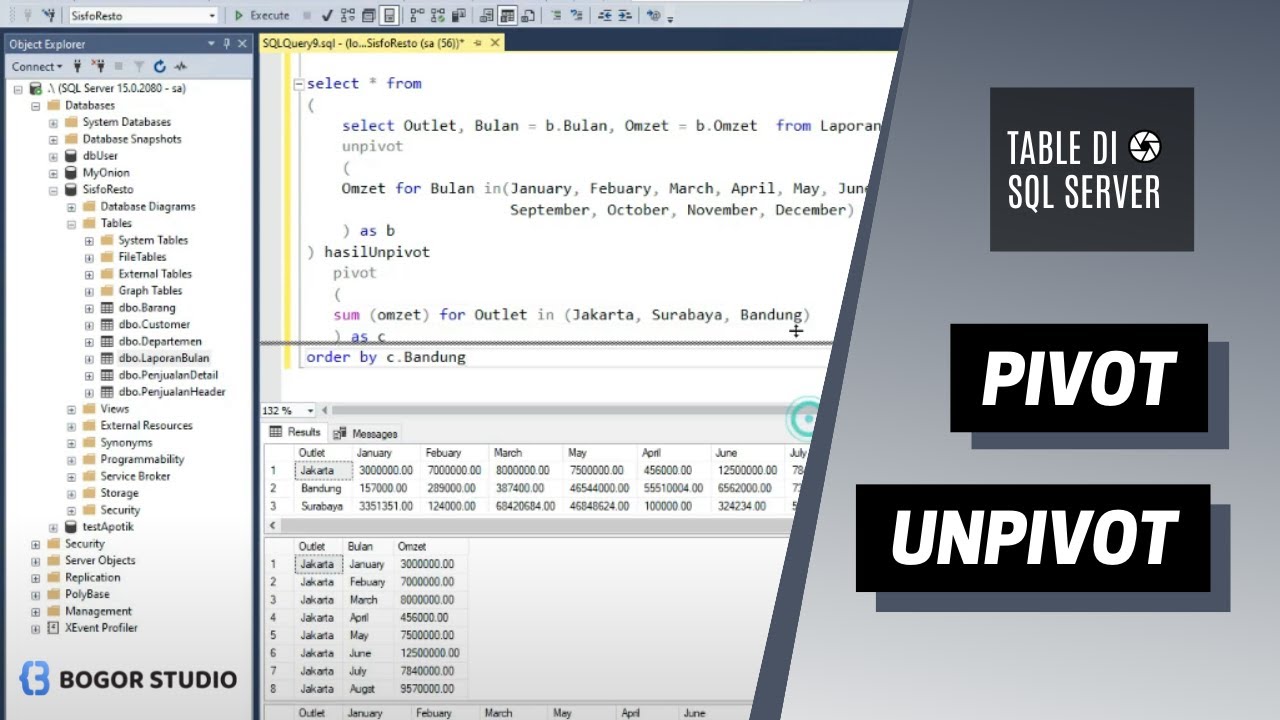Click the Omzet column header in second grid

(412, 546)
